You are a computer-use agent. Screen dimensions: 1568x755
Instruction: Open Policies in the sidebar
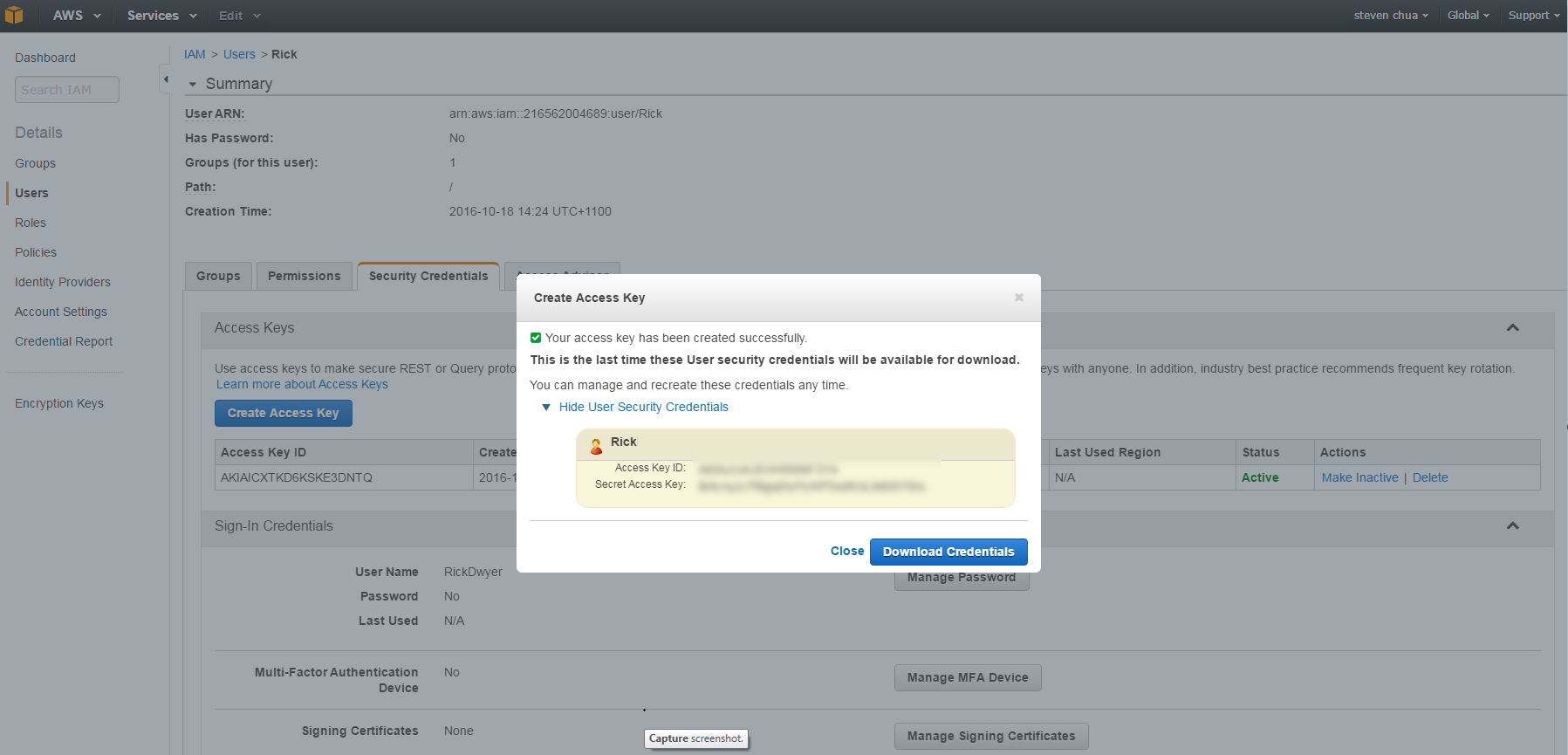click(36, 252)
